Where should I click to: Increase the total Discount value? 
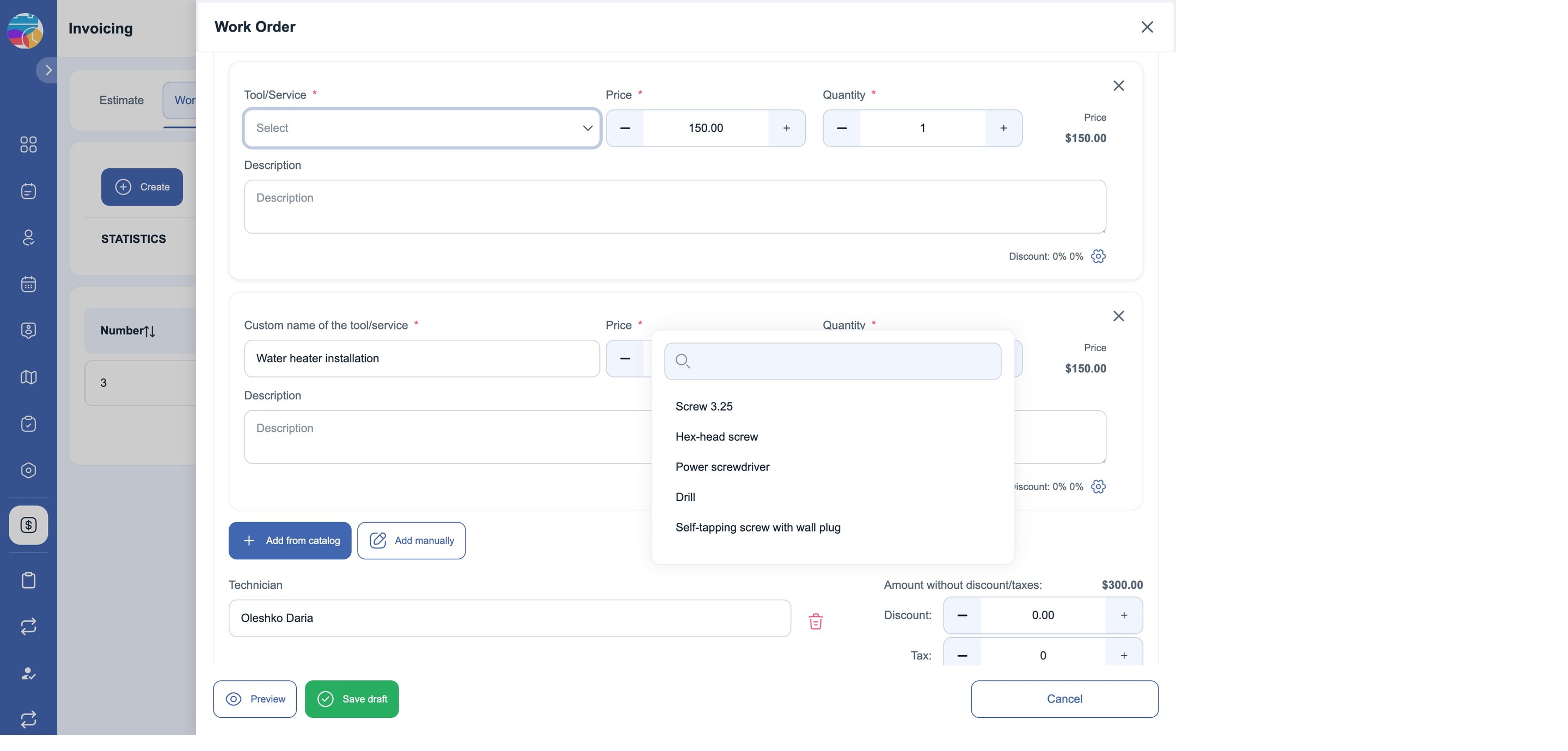(x=1124, y=615)
